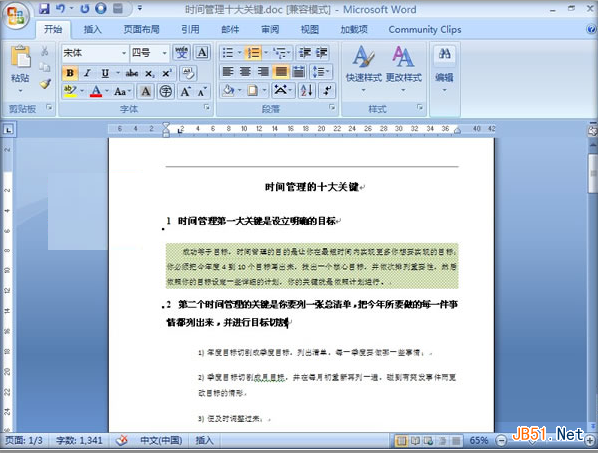Image resolution: width=598 pixels, height=453 pixels.
Task: Click the Office button orb
Action: (x=16, y=16)
